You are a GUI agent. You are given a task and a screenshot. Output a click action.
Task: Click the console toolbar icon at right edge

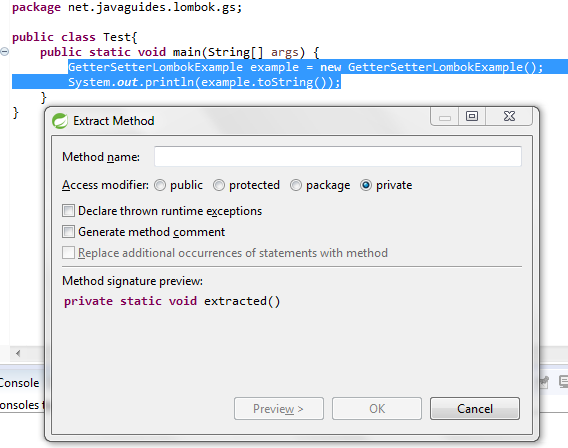point(563,382)
